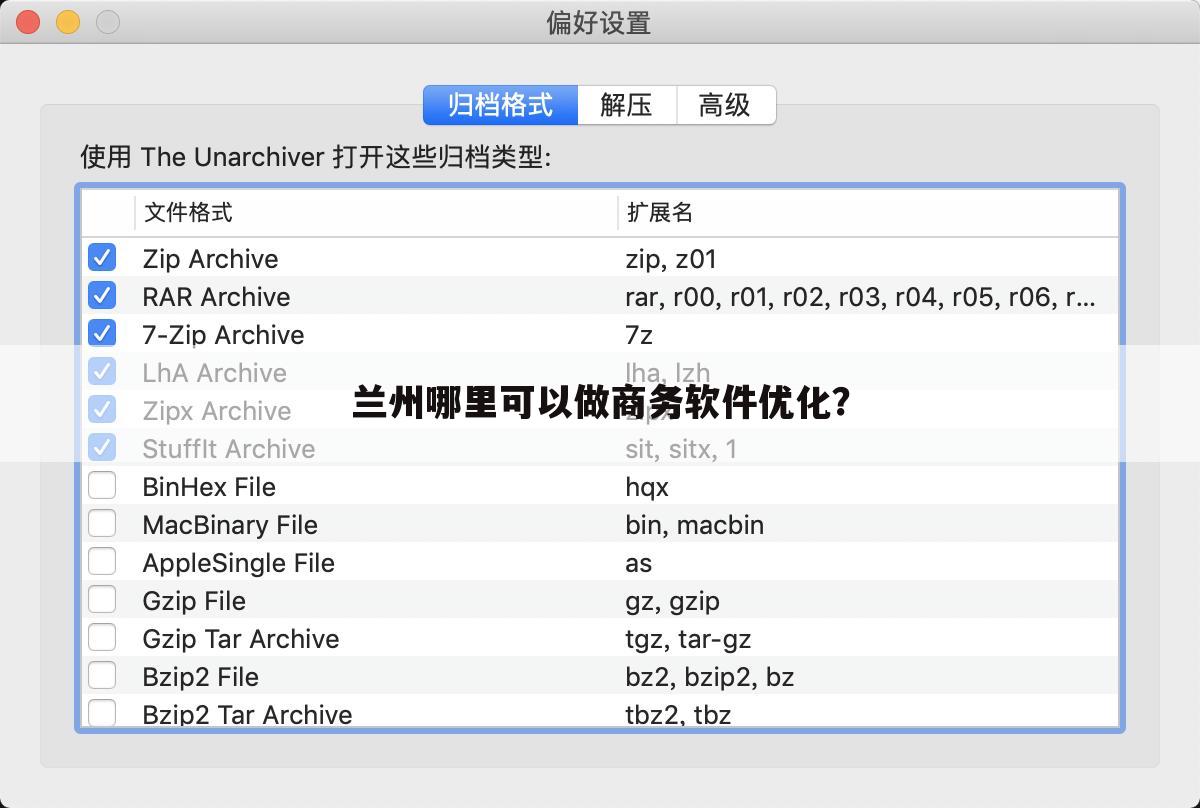This screenshot has height=808, width=1200.
Task: Uncheck the Zip Archive checkbox
Action: [102, 257]
